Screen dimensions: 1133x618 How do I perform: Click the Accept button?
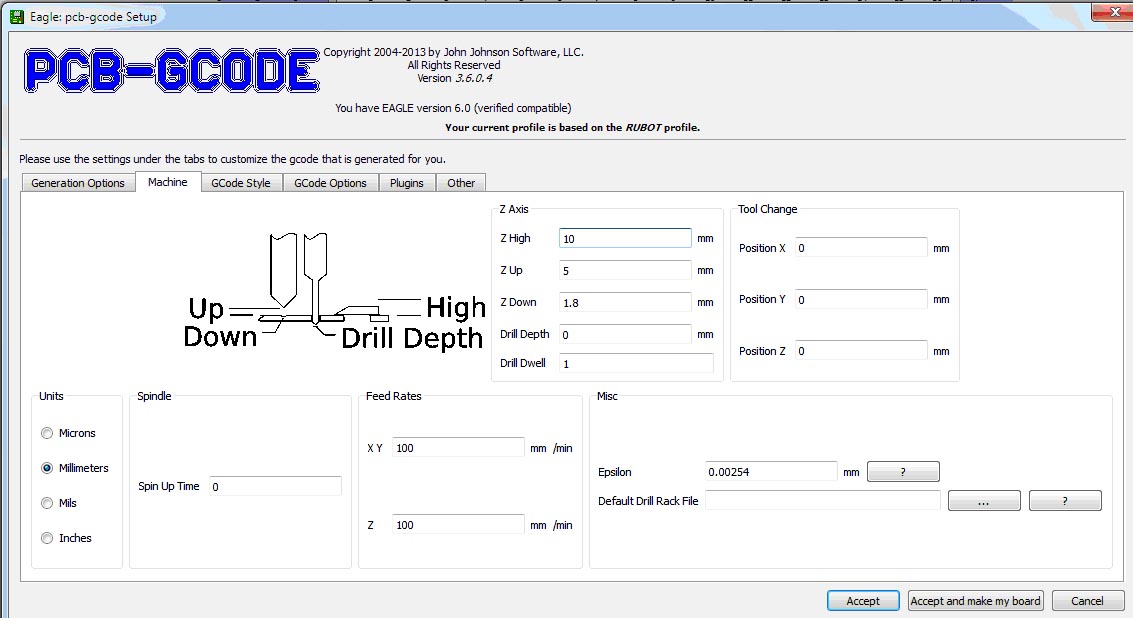[863, 601]
